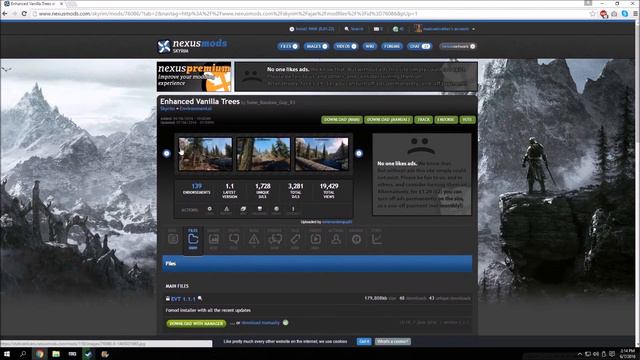Show previous gallery images arrow
Screen dimensions: 640x360
click(x=167, y=153)
